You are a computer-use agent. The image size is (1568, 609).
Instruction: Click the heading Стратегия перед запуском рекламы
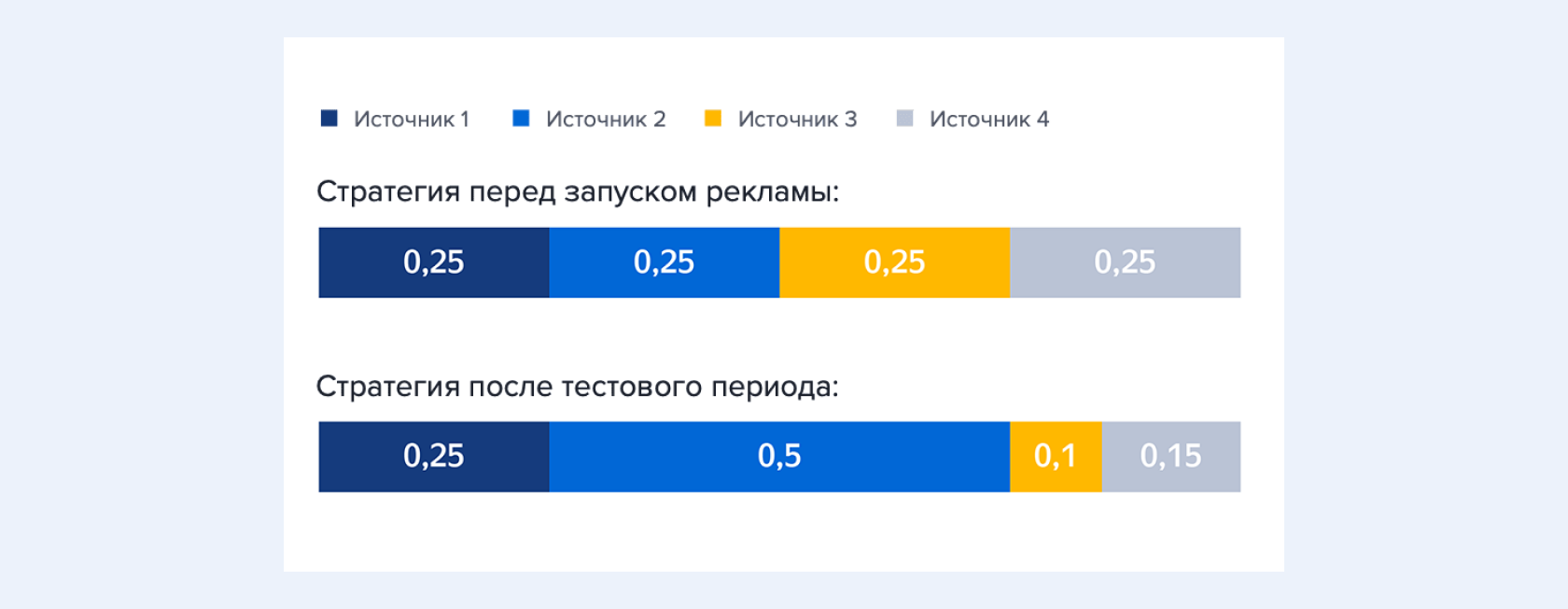tap(578, 191)
